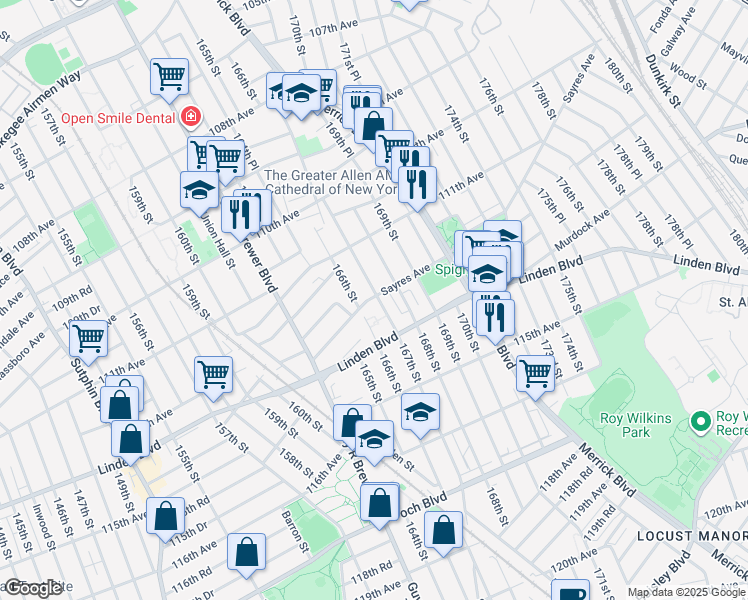Click the coffee cup marker at the bottom edge

pos(571,590)
